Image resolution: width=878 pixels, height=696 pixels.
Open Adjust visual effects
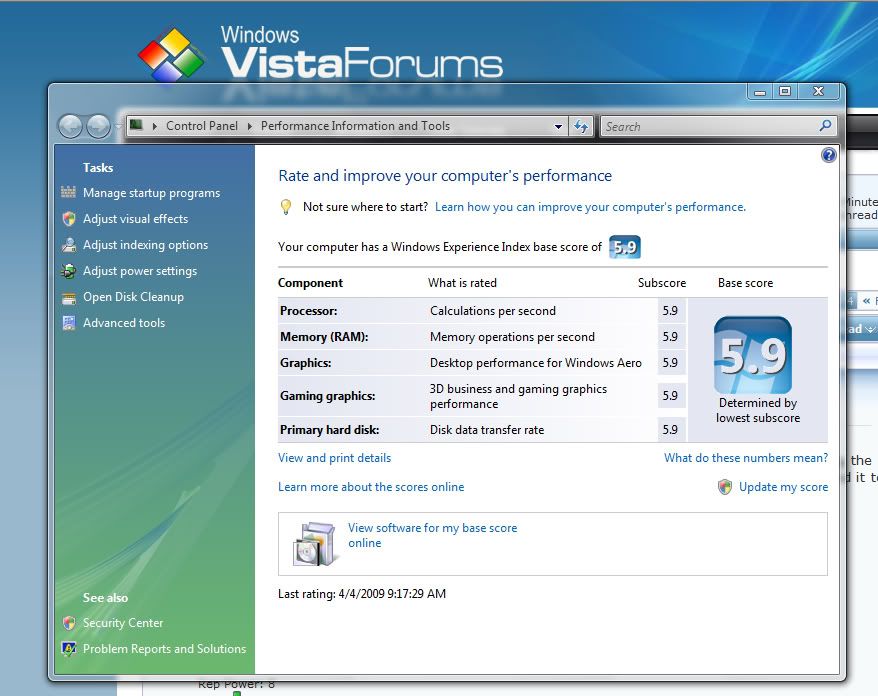click(x=136, y=218)
